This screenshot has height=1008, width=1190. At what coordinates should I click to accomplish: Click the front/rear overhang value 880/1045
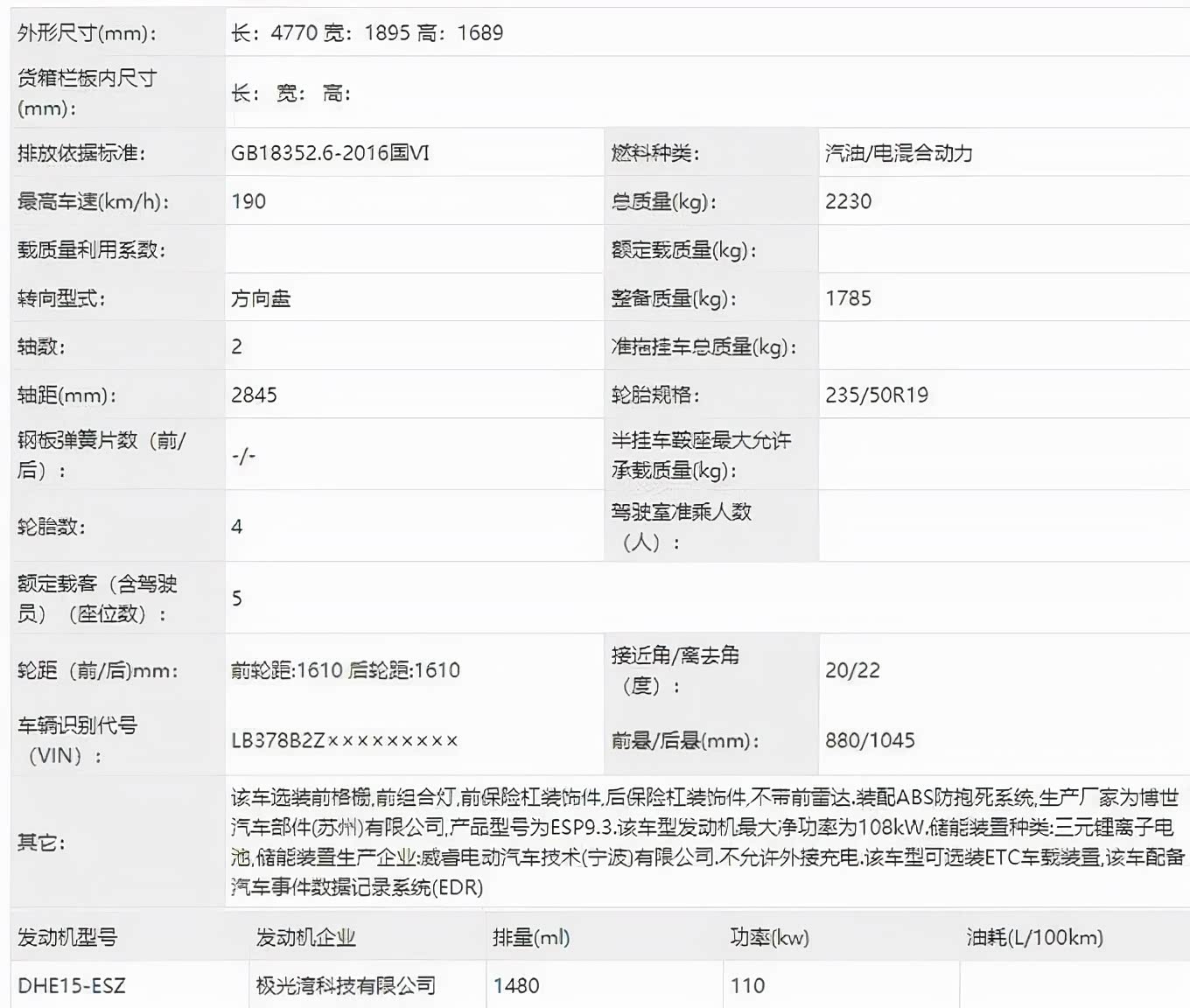click(870, 741)
